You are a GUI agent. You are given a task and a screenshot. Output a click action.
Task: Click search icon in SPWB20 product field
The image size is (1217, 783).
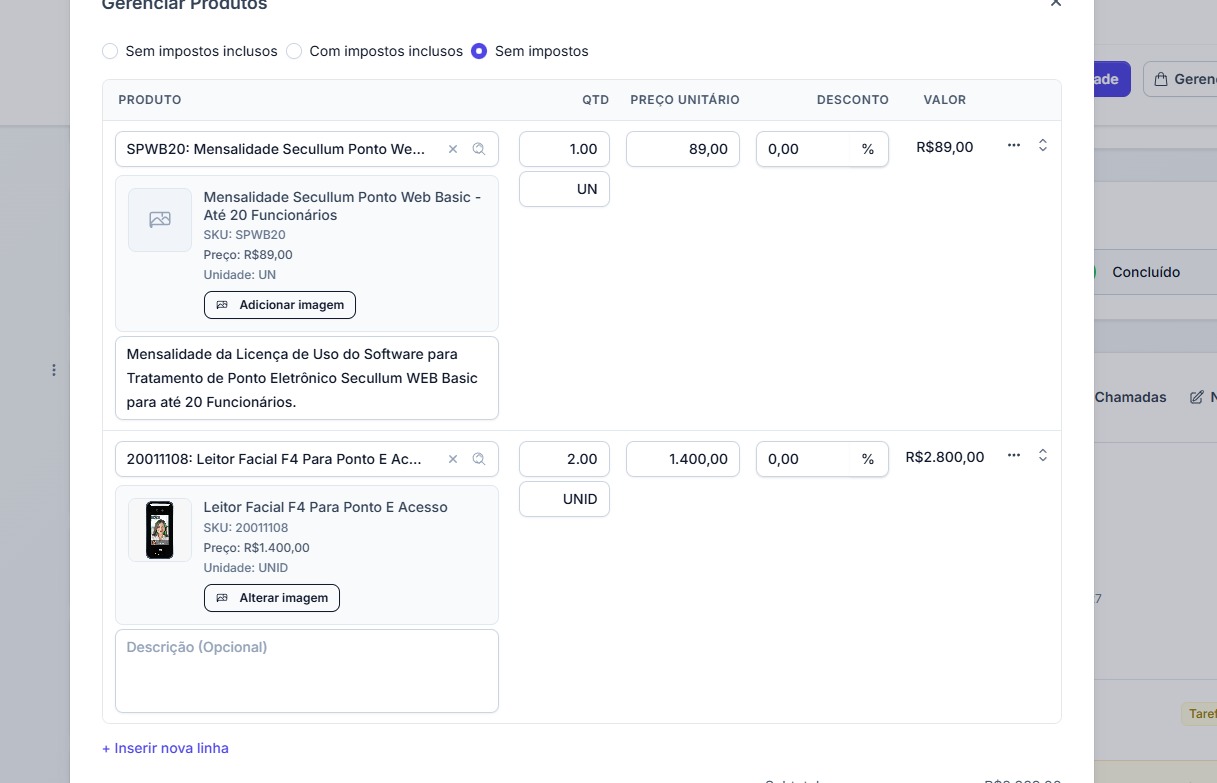point(479,150)
